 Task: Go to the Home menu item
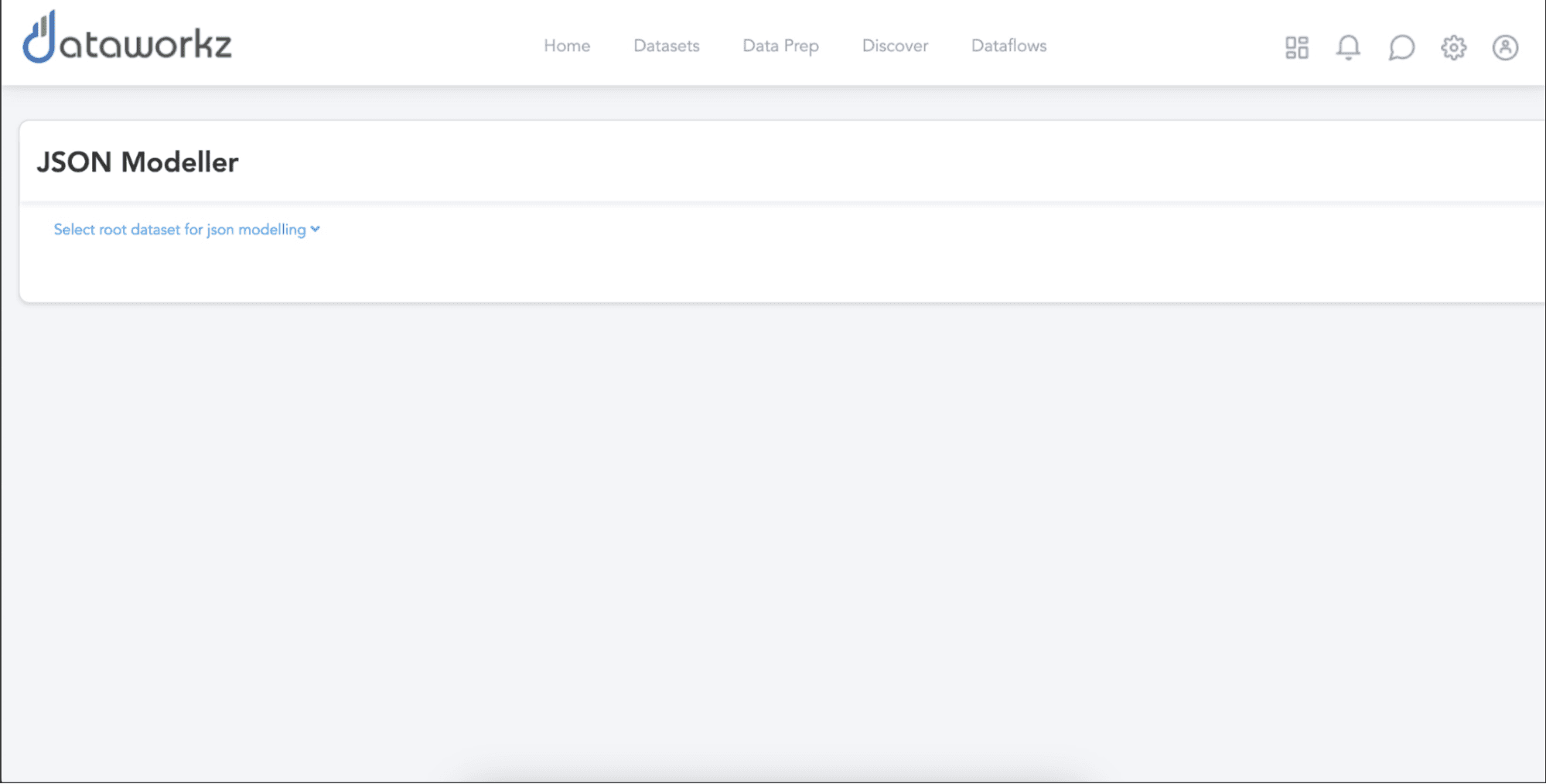click(x=566, y=46)
